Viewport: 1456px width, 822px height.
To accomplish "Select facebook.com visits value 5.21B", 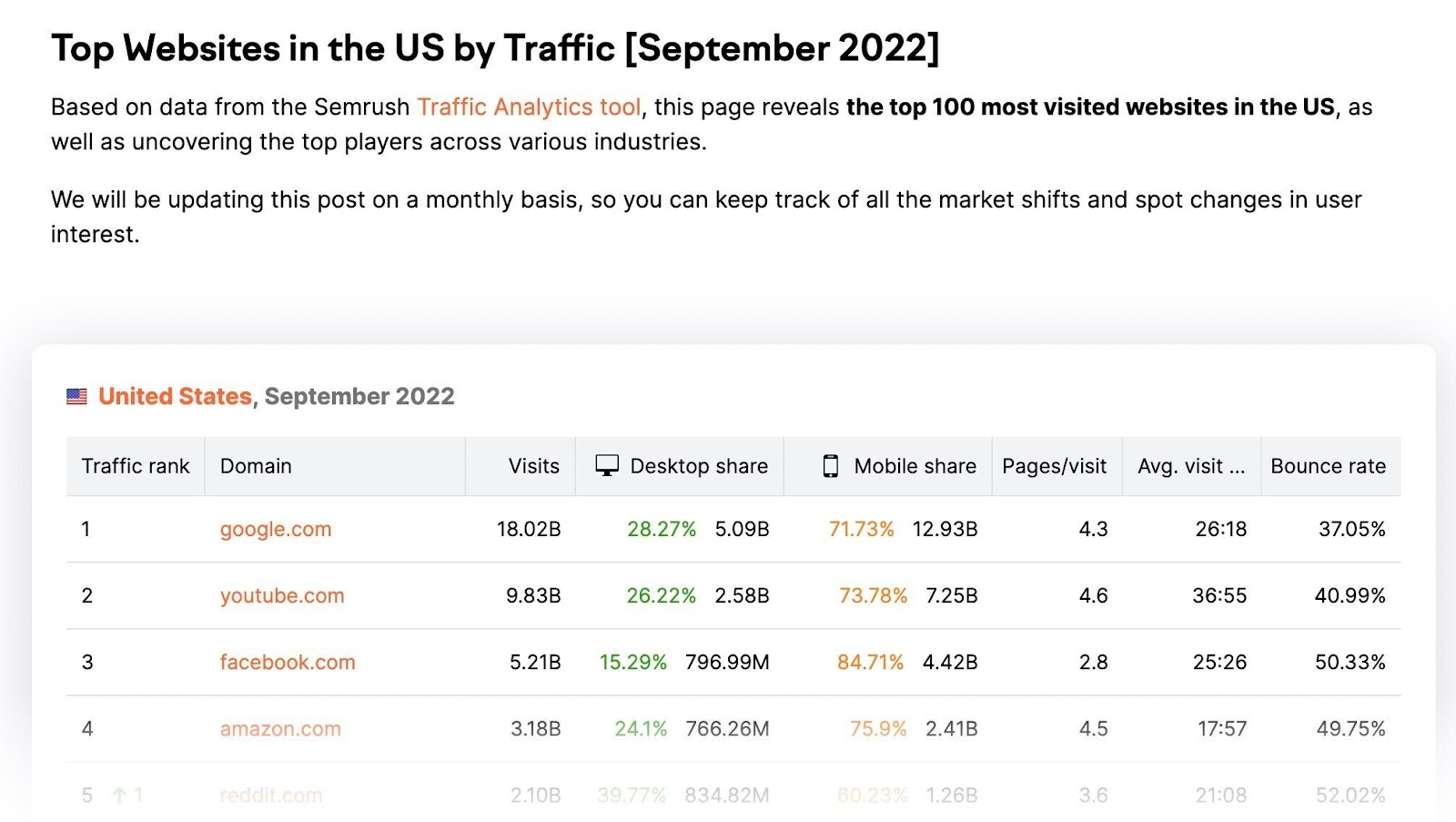I will coord(535,662).
